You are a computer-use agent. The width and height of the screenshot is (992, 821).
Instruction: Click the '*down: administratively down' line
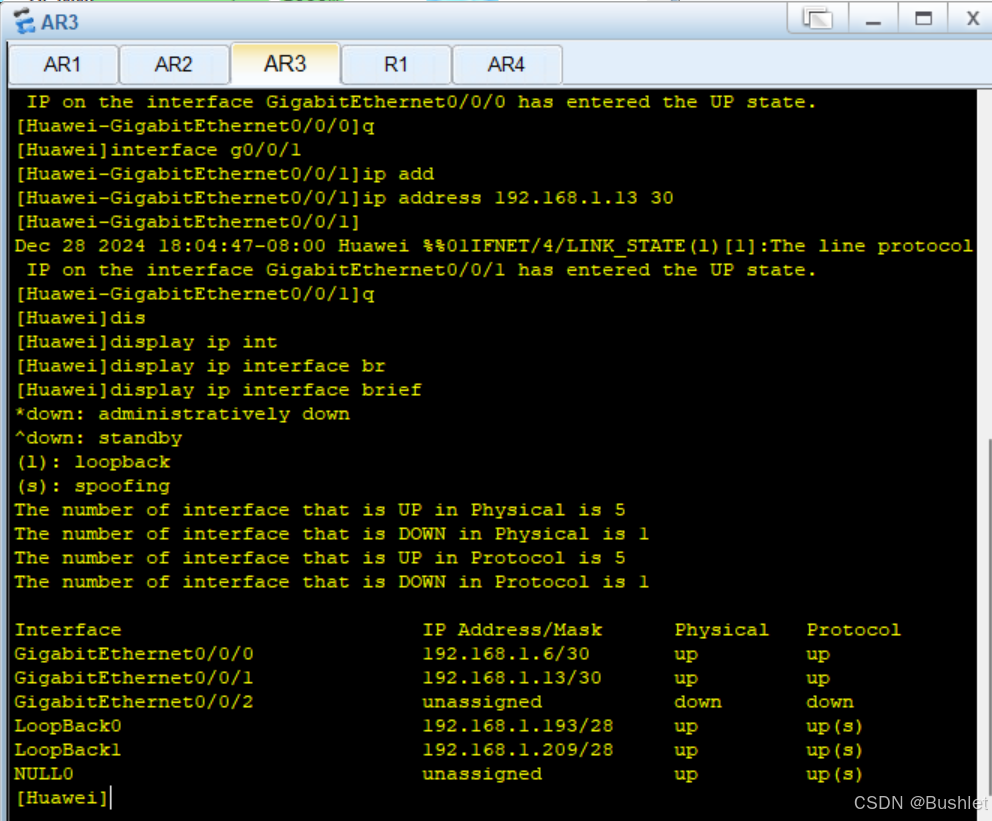182,414
